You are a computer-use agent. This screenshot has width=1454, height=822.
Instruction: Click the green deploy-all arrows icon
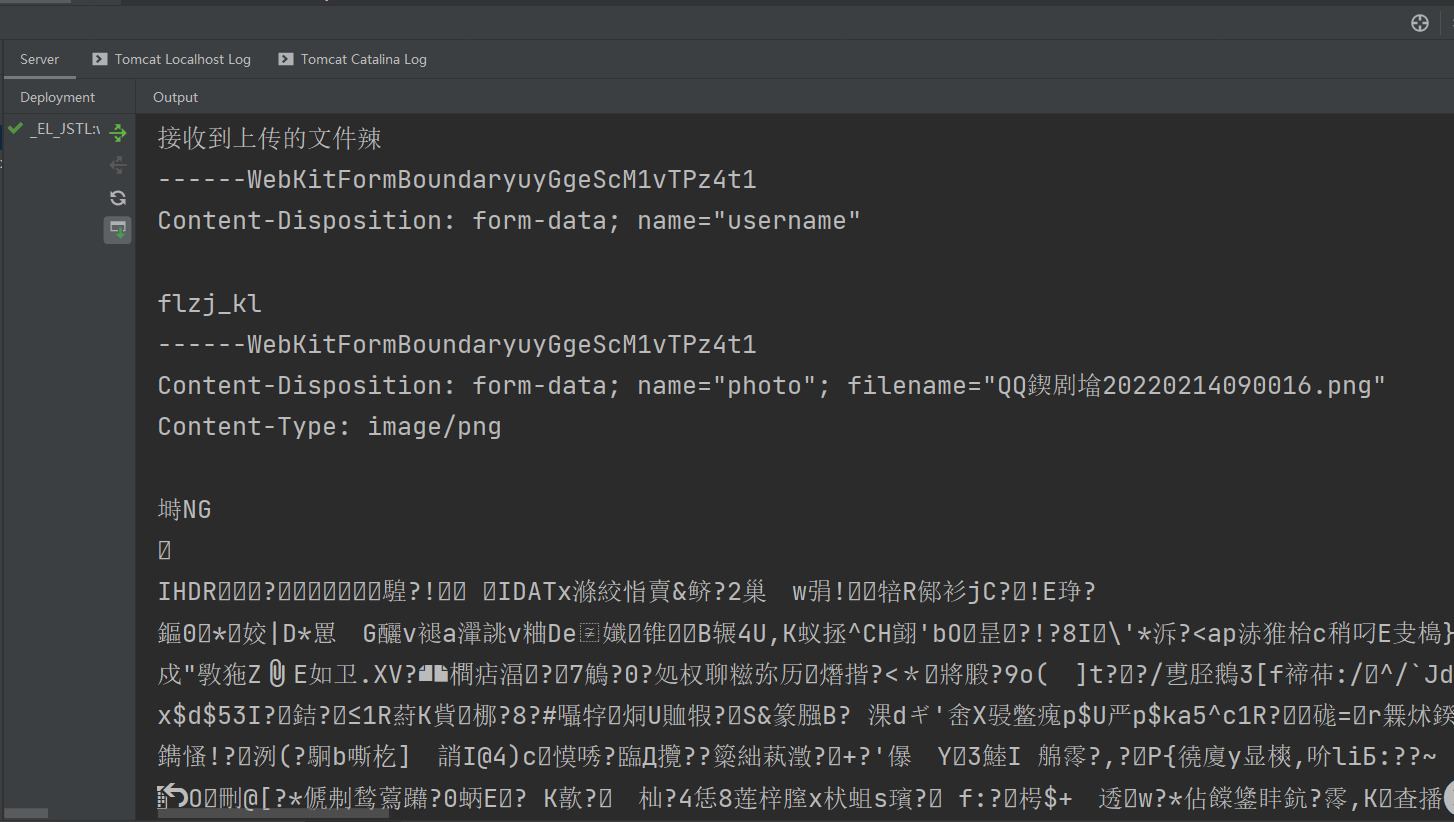tap(118, 132)
